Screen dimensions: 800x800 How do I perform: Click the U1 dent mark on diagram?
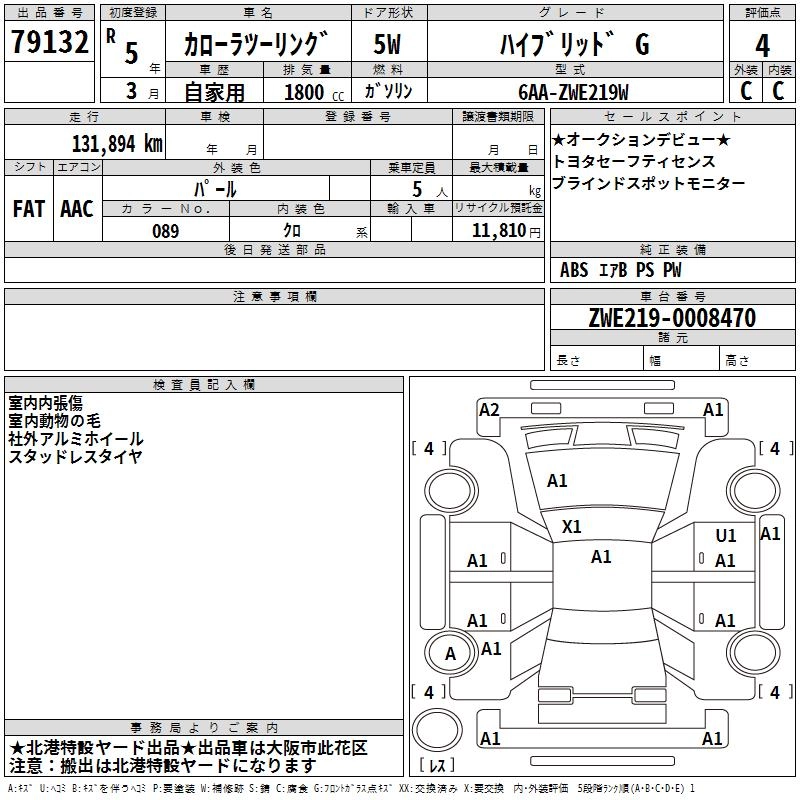tap(726, 536)
